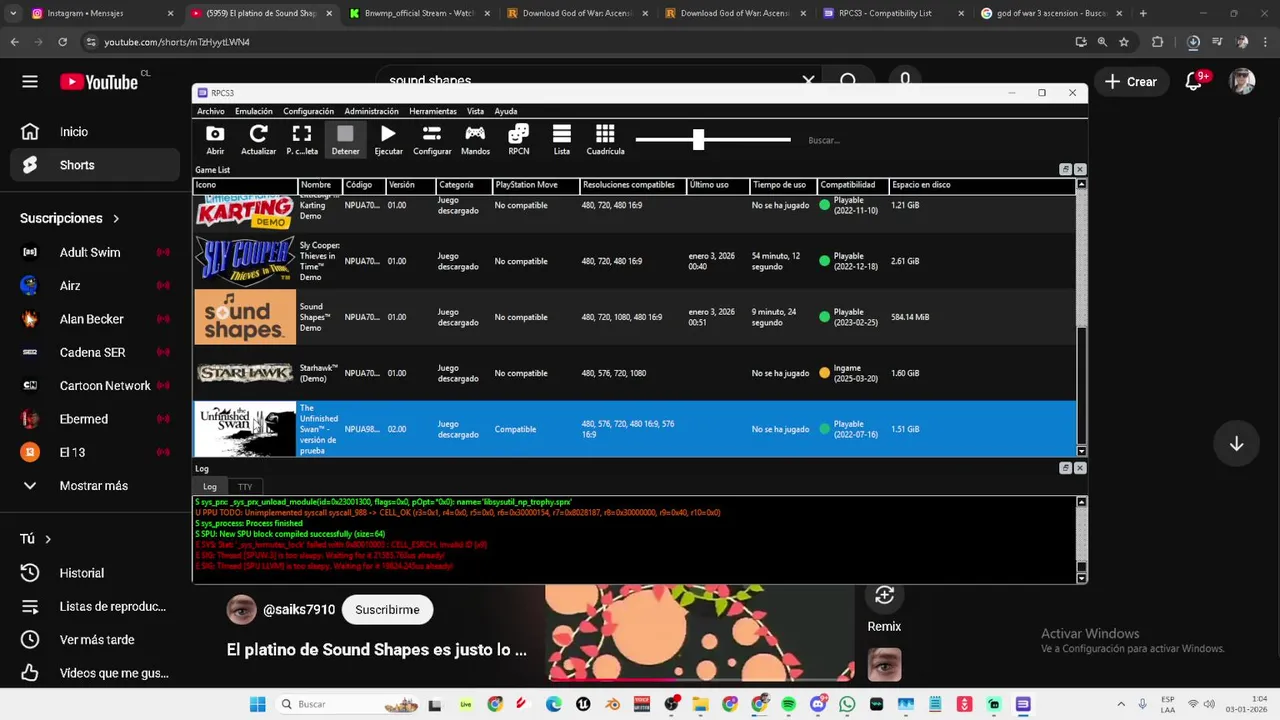
Task: Float the Log panel with its dock icon
Action: (x=1066, y=468)
